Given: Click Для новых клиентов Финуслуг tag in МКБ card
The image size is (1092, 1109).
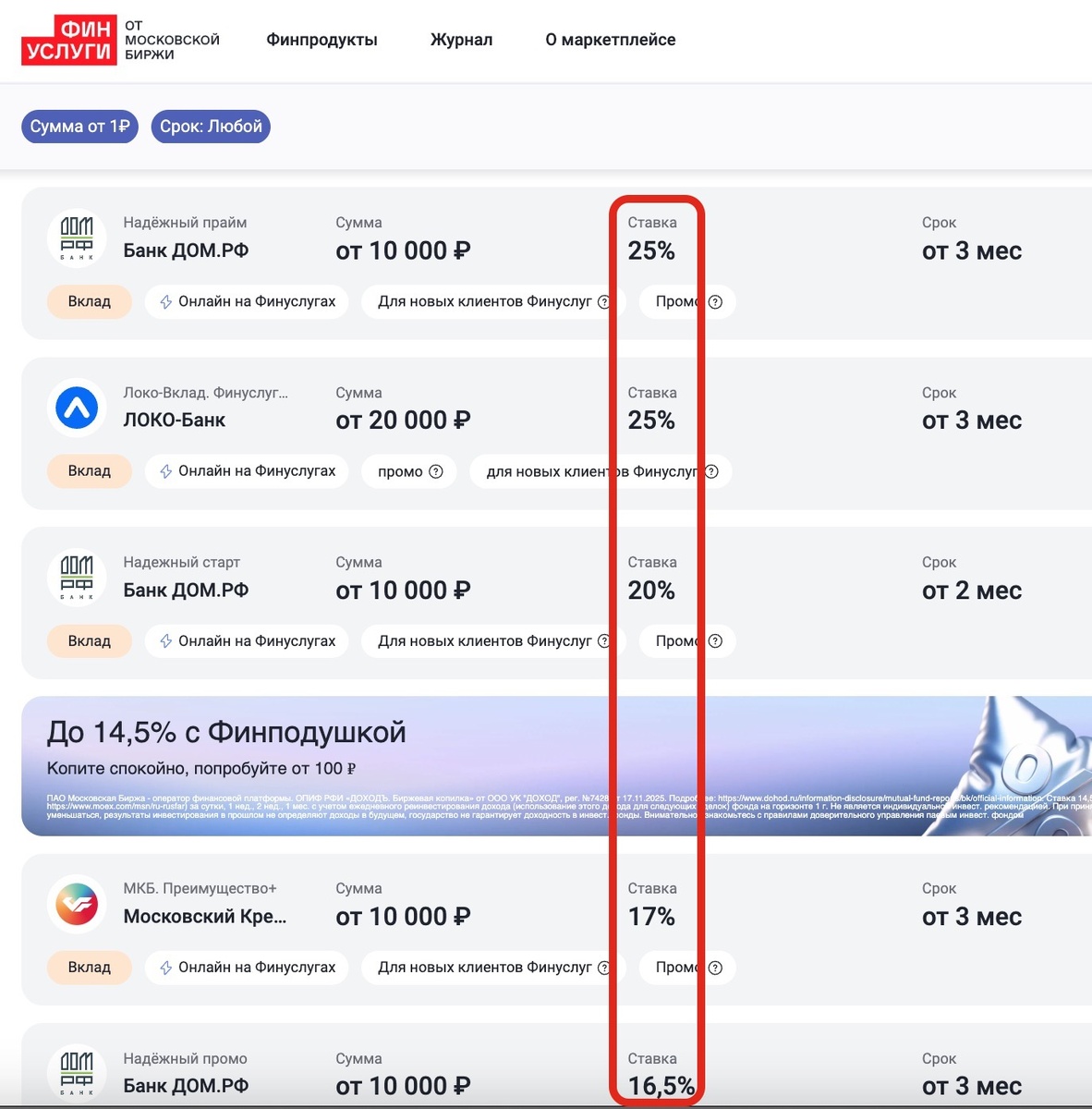Looking at the screenshot, I should [493, 968].
